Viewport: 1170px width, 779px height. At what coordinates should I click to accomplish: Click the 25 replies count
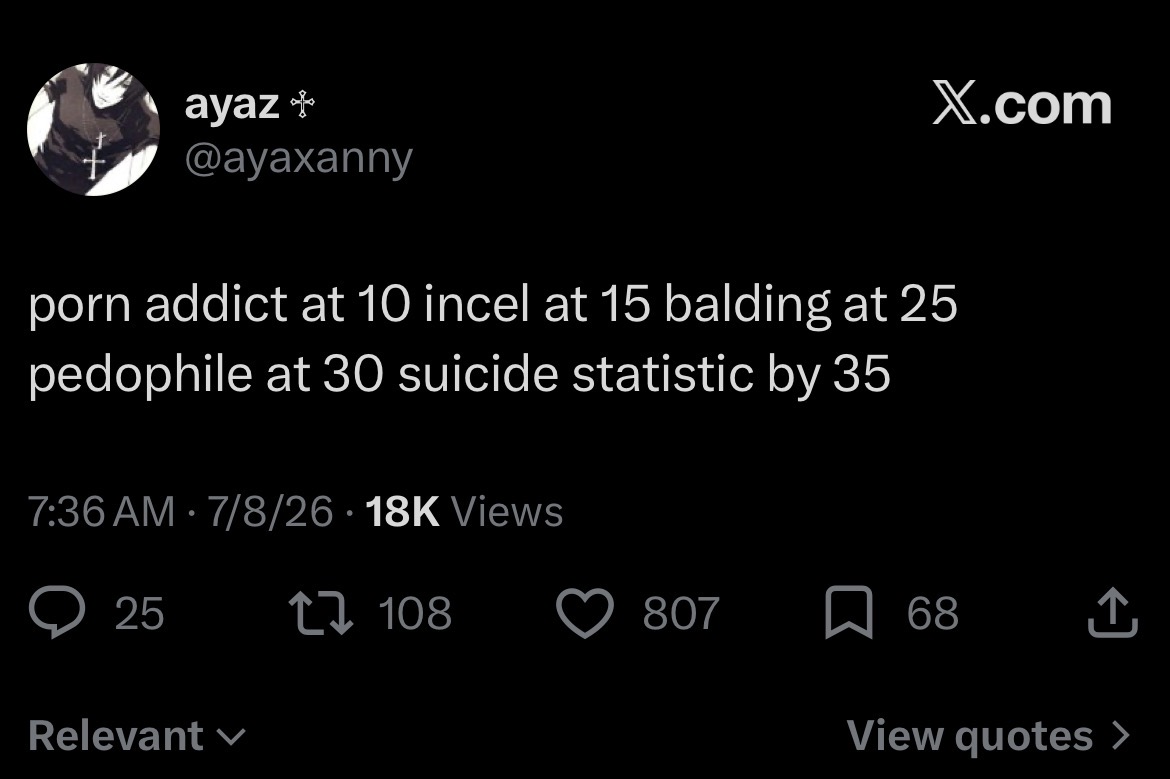(x=140, y=613)
